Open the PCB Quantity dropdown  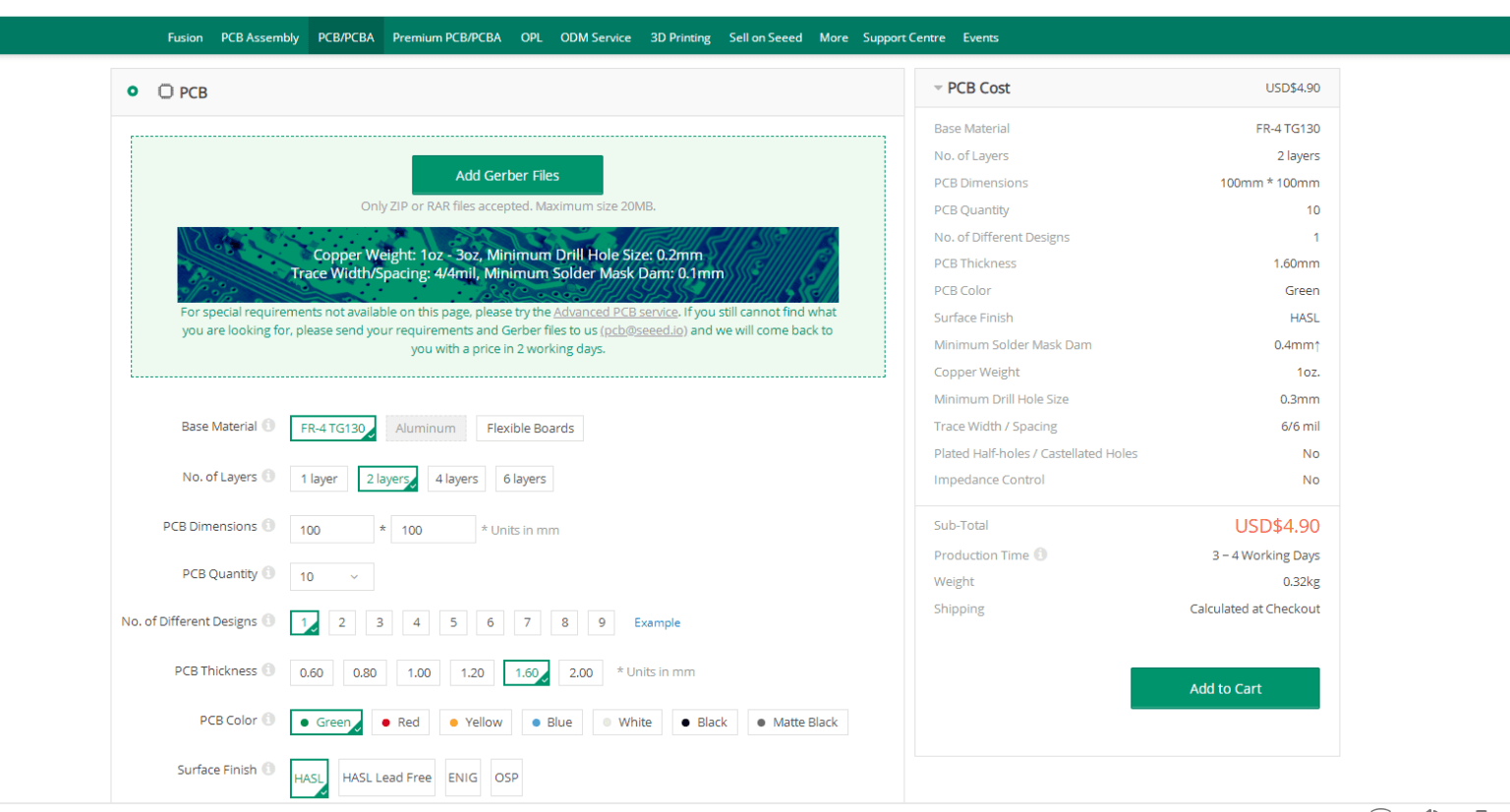[331, 577]
